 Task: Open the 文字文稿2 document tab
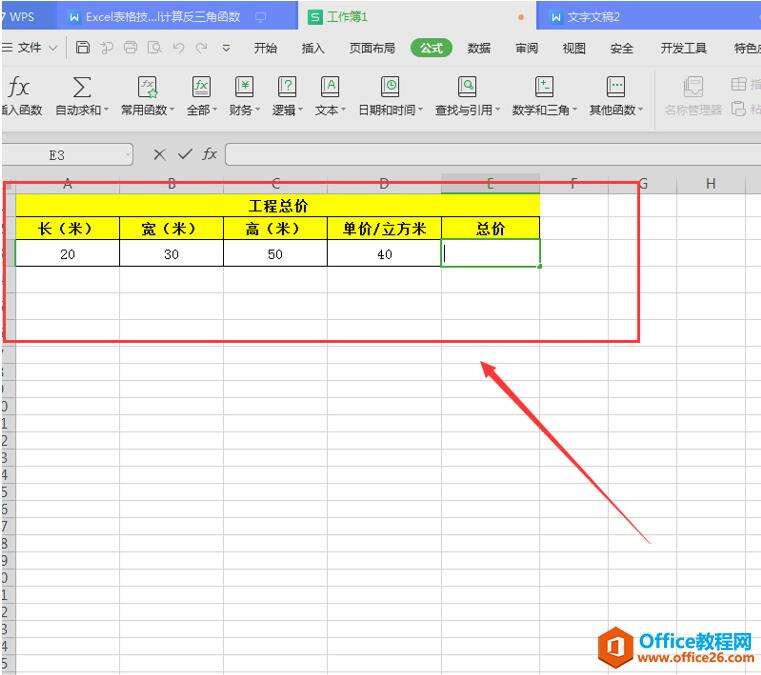tap(648, 17)
